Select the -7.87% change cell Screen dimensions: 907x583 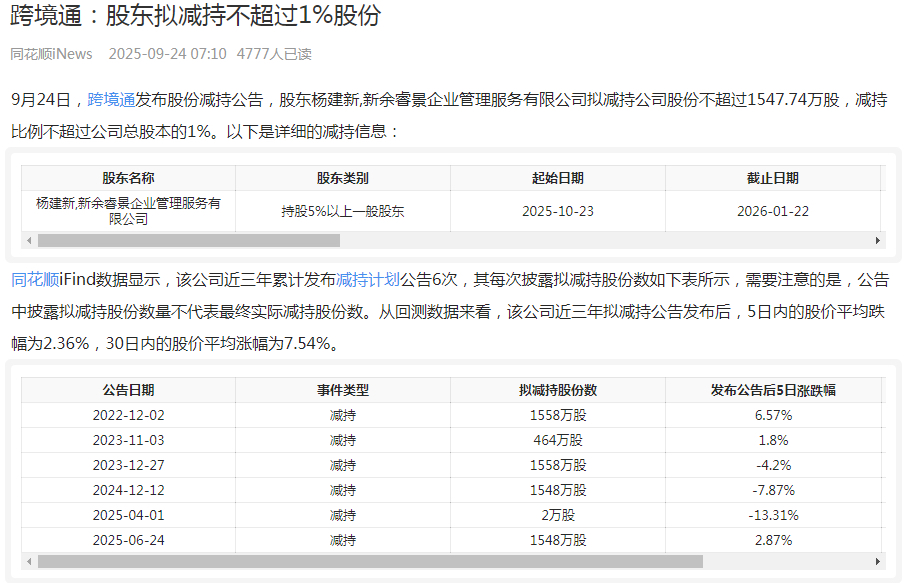(773, 490)
